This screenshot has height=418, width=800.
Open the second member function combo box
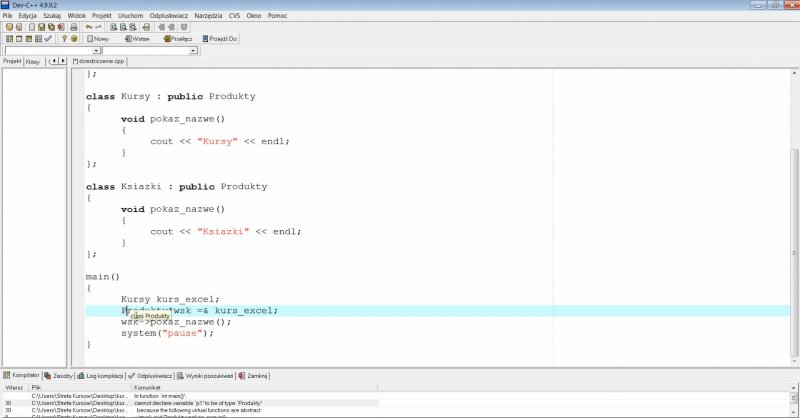(x=152, y=50)
